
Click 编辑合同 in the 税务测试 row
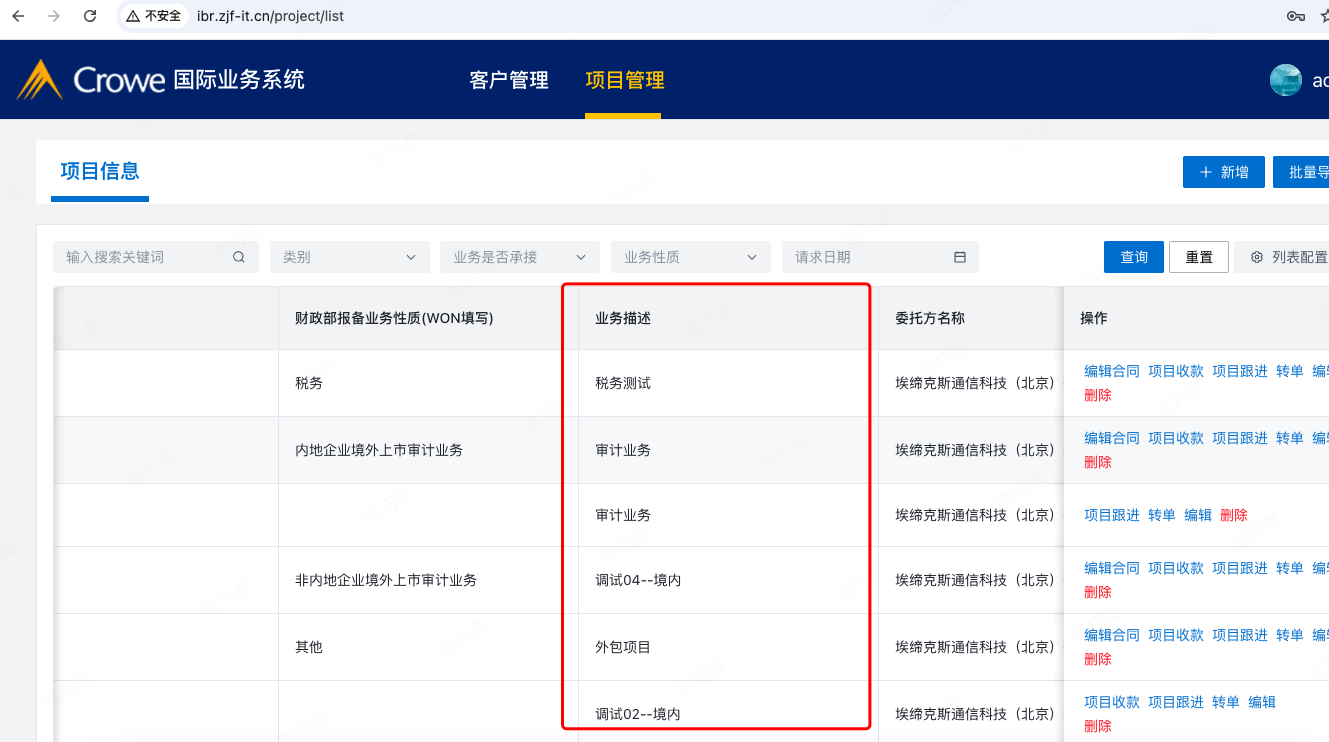(1111, 371)
